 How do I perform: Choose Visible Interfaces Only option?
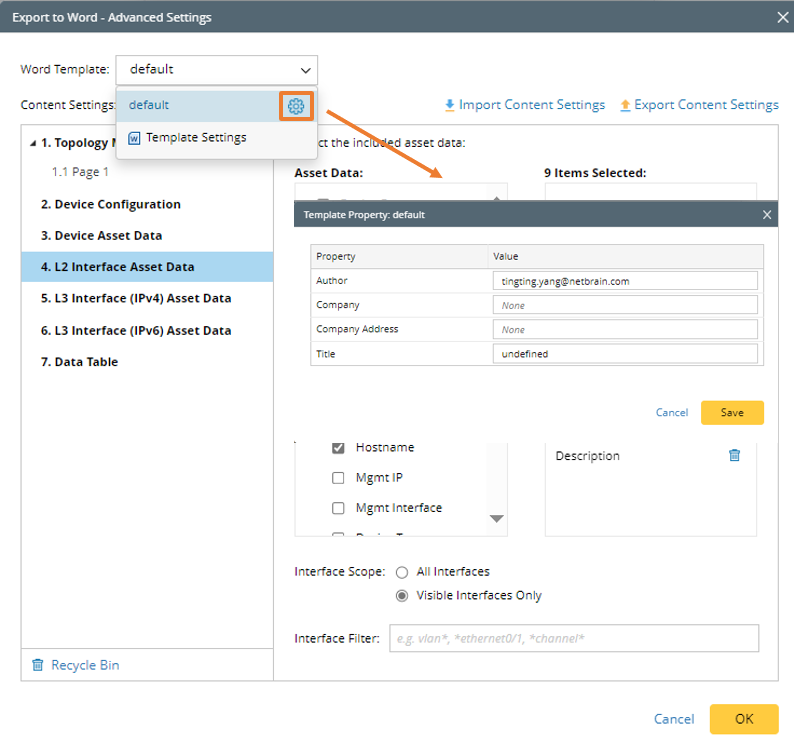[x=402, y=596]
